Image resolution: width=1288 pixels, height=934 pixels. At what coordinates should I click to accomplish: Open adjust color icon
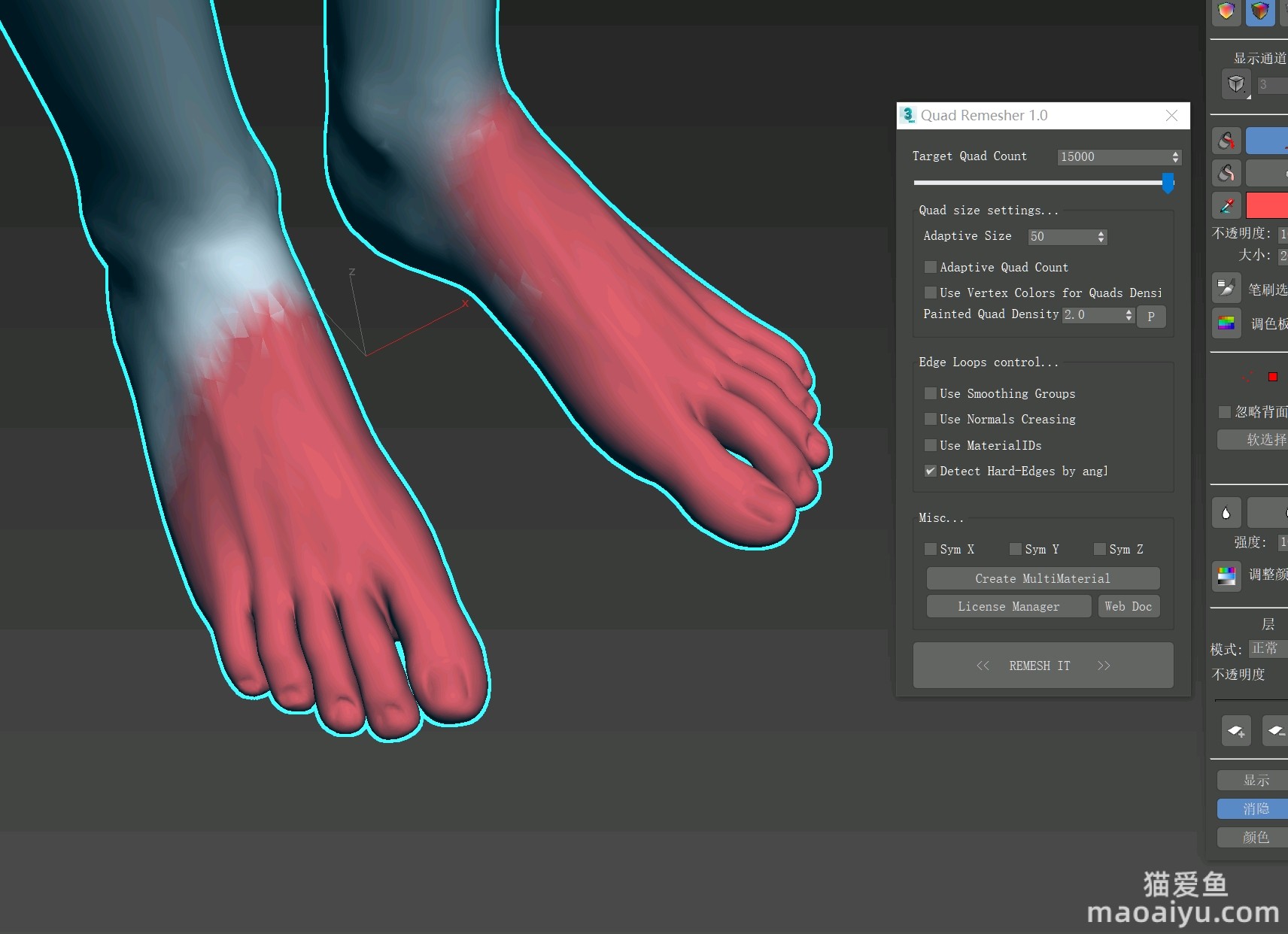coord(1226,575)
